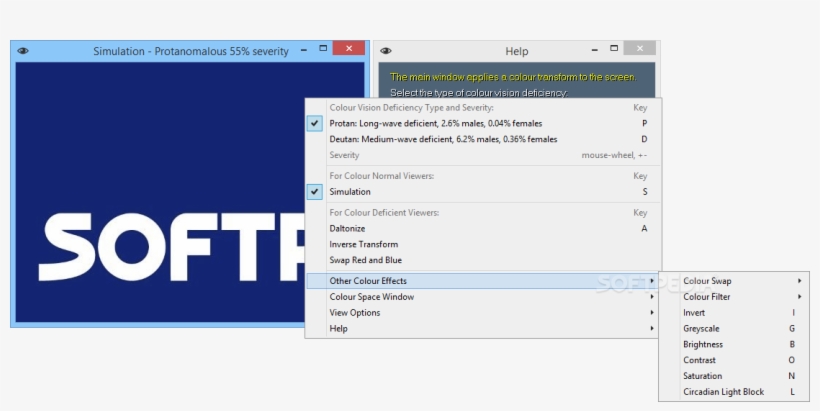Apply the Invert colour effect
This screenshot has width=820, height=411.
pos(694,313)
